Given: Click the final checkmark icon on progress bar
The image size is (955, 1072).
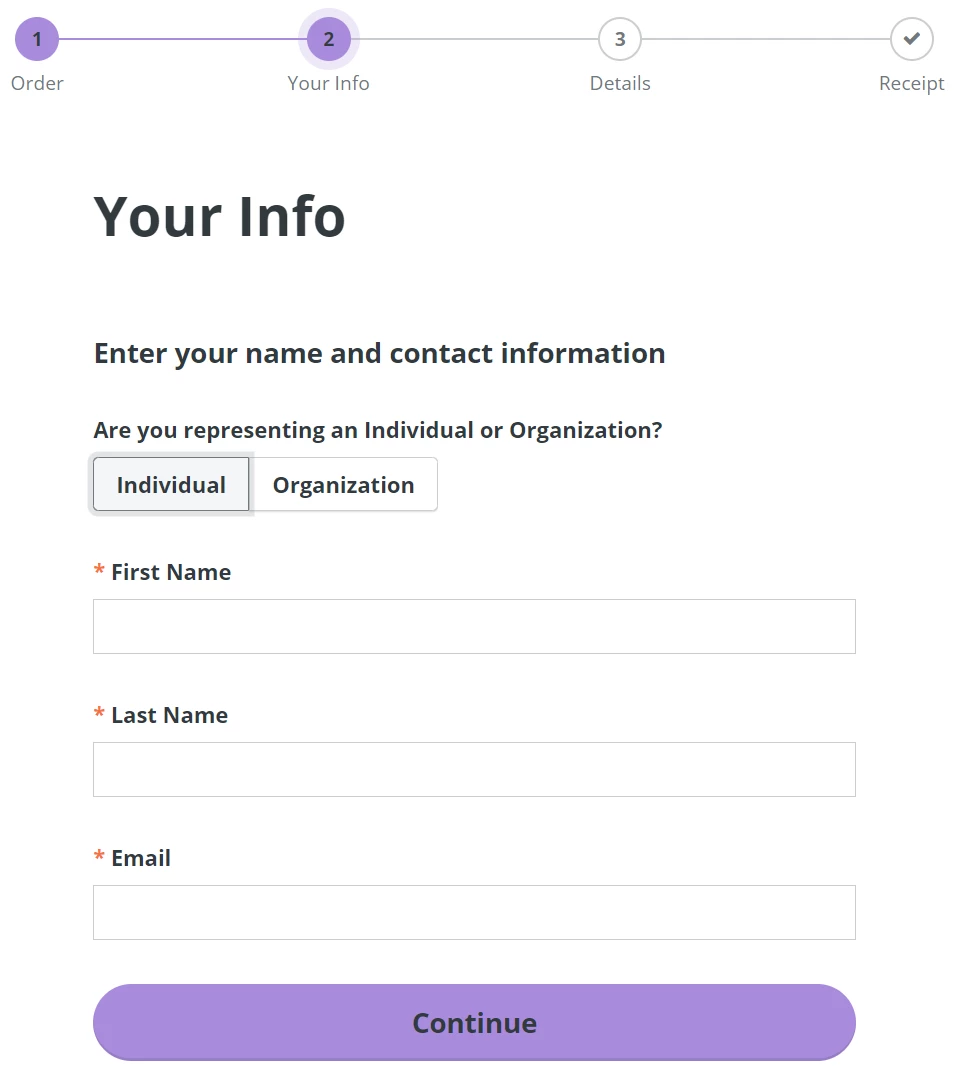Looking at the screenshot, I should [x=910, y=39].
